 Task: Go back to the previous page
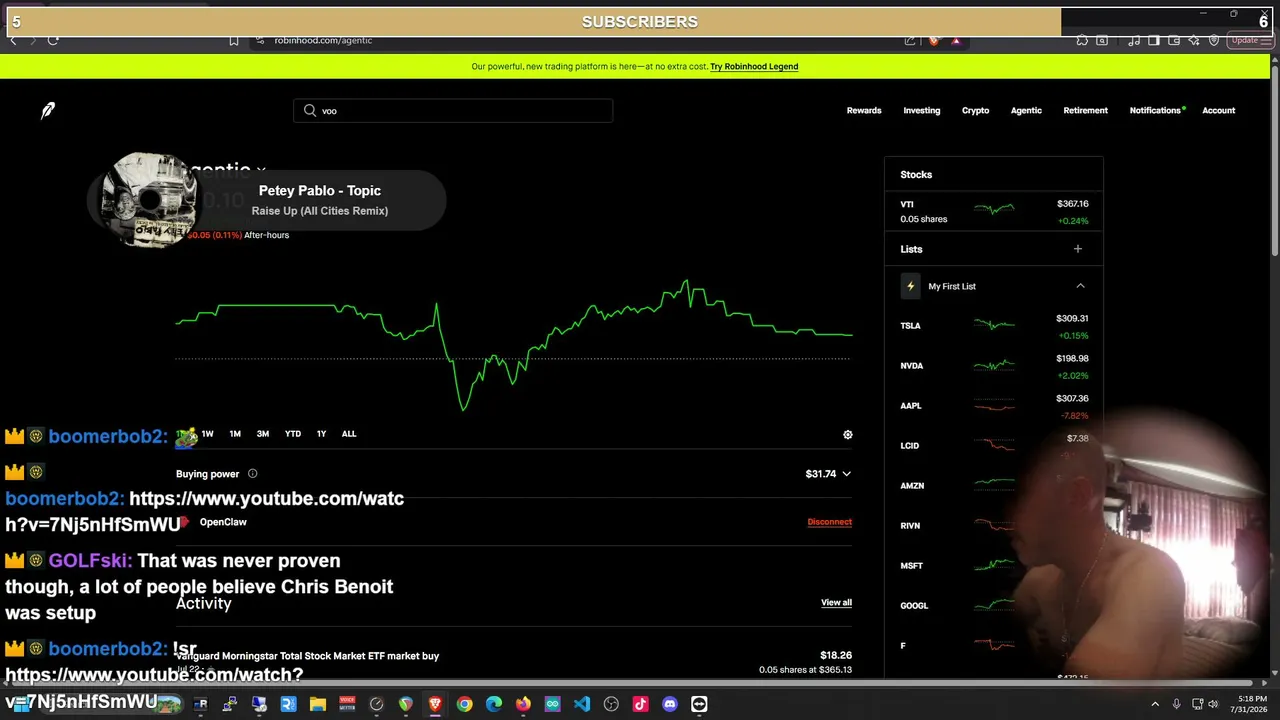(x=13, y=41)
